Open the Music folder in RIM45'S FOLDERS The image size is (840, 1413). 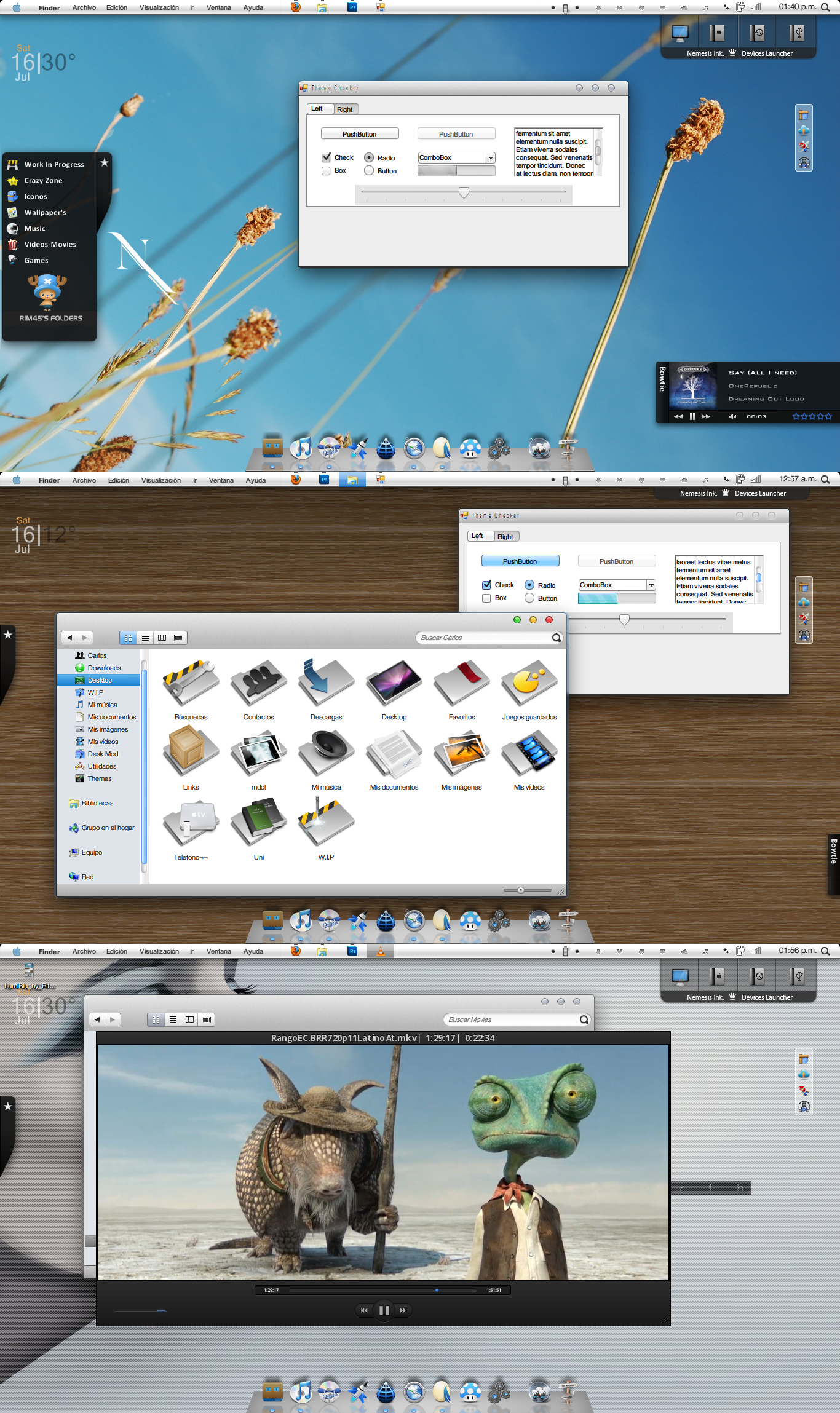(x=26, y=228)
